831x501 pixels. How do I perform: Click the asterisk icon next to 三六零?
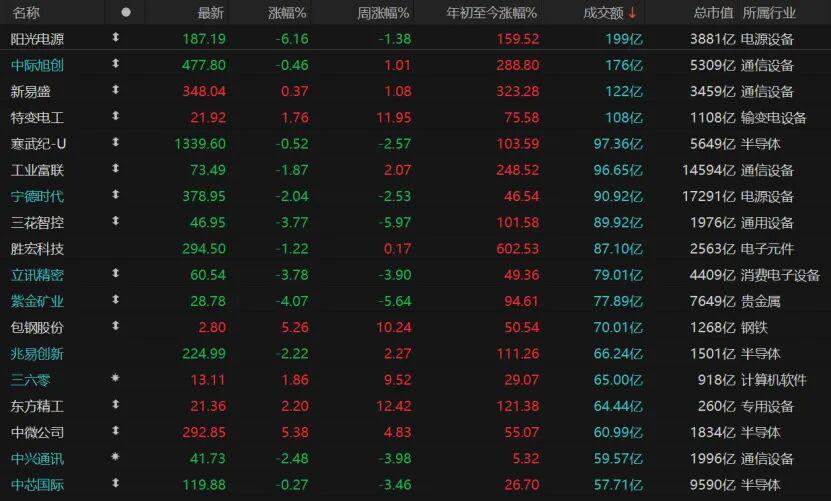pos(116,379)
